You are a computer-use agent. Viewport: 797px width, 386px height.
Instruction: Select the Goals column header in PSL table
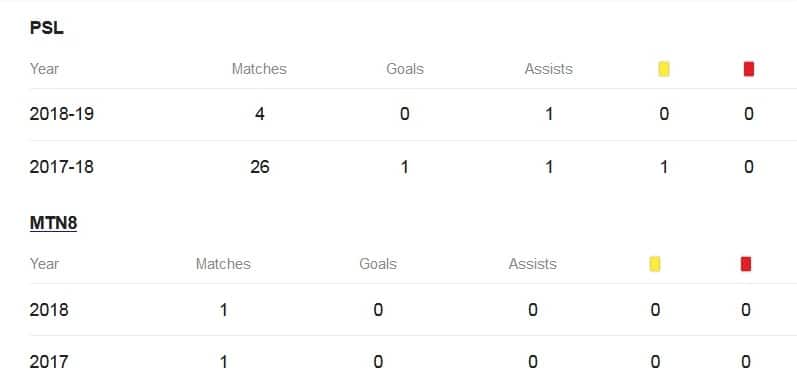coord(405,69)
